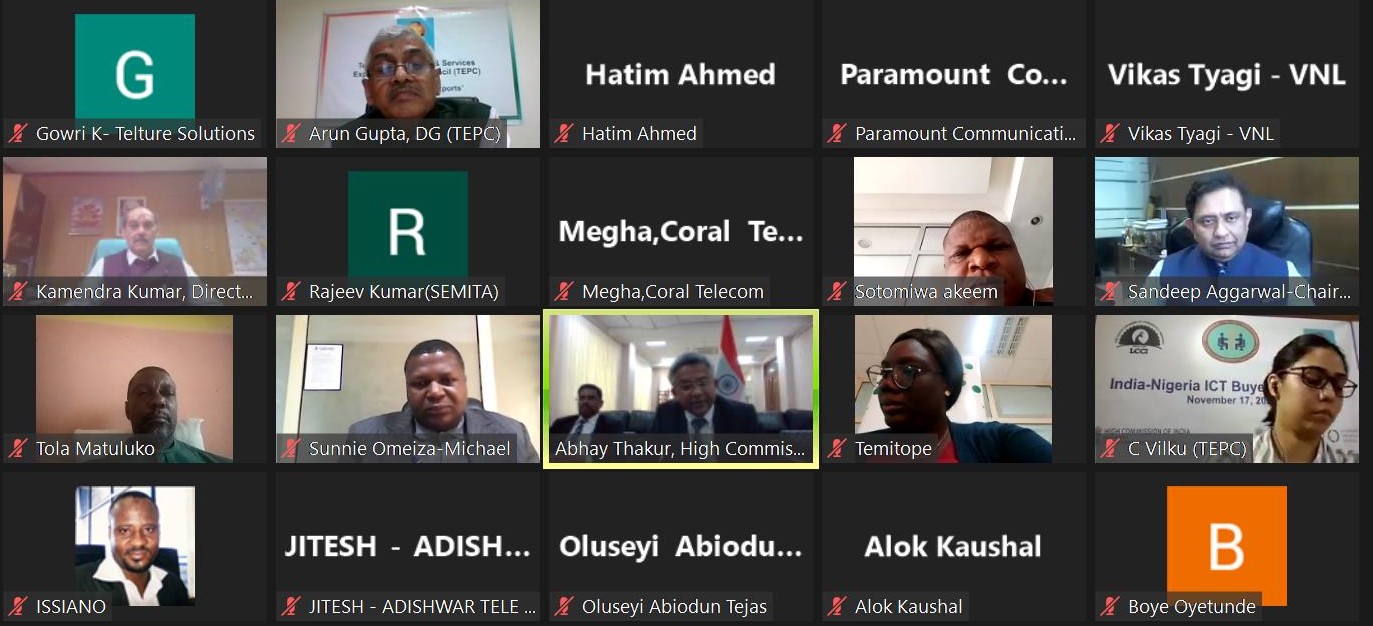Select Abhay Thakur, High Commissioner active speaker video
Image resolution: width=1373 pixels, height=626 pixels.
pos(681,388)
